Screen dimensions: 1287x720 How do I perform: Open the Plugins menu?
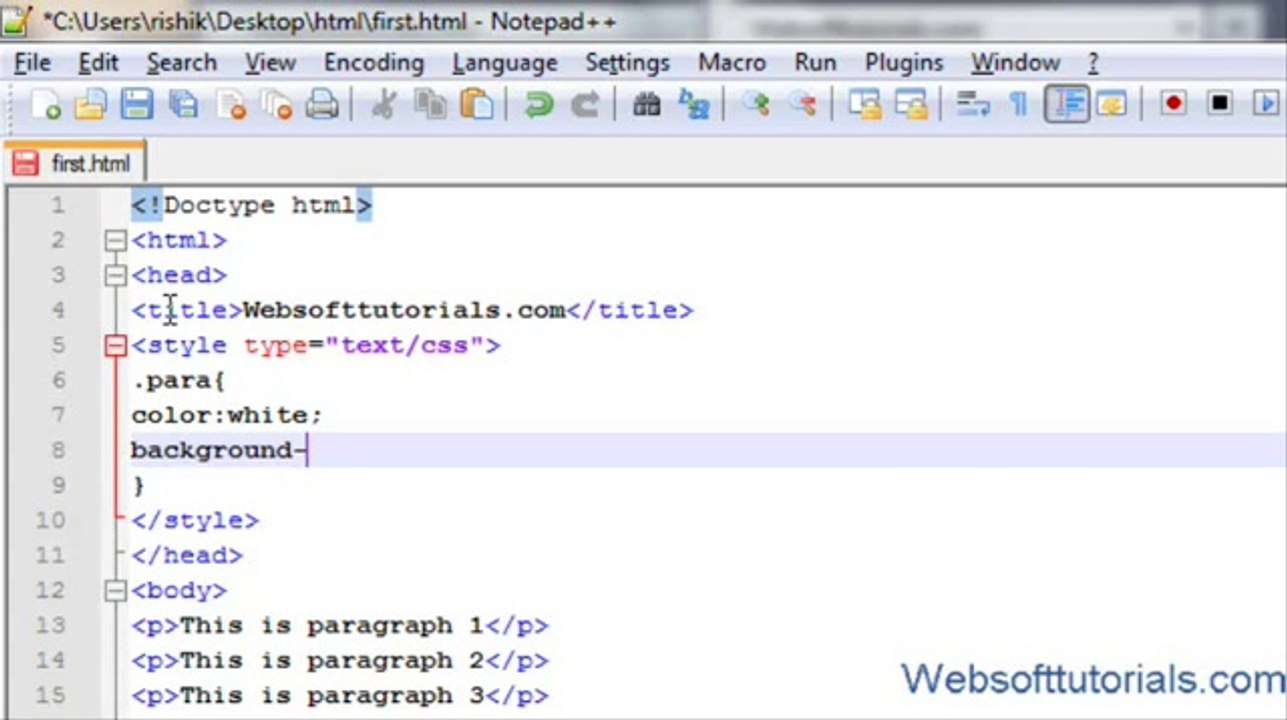[904, 63]
